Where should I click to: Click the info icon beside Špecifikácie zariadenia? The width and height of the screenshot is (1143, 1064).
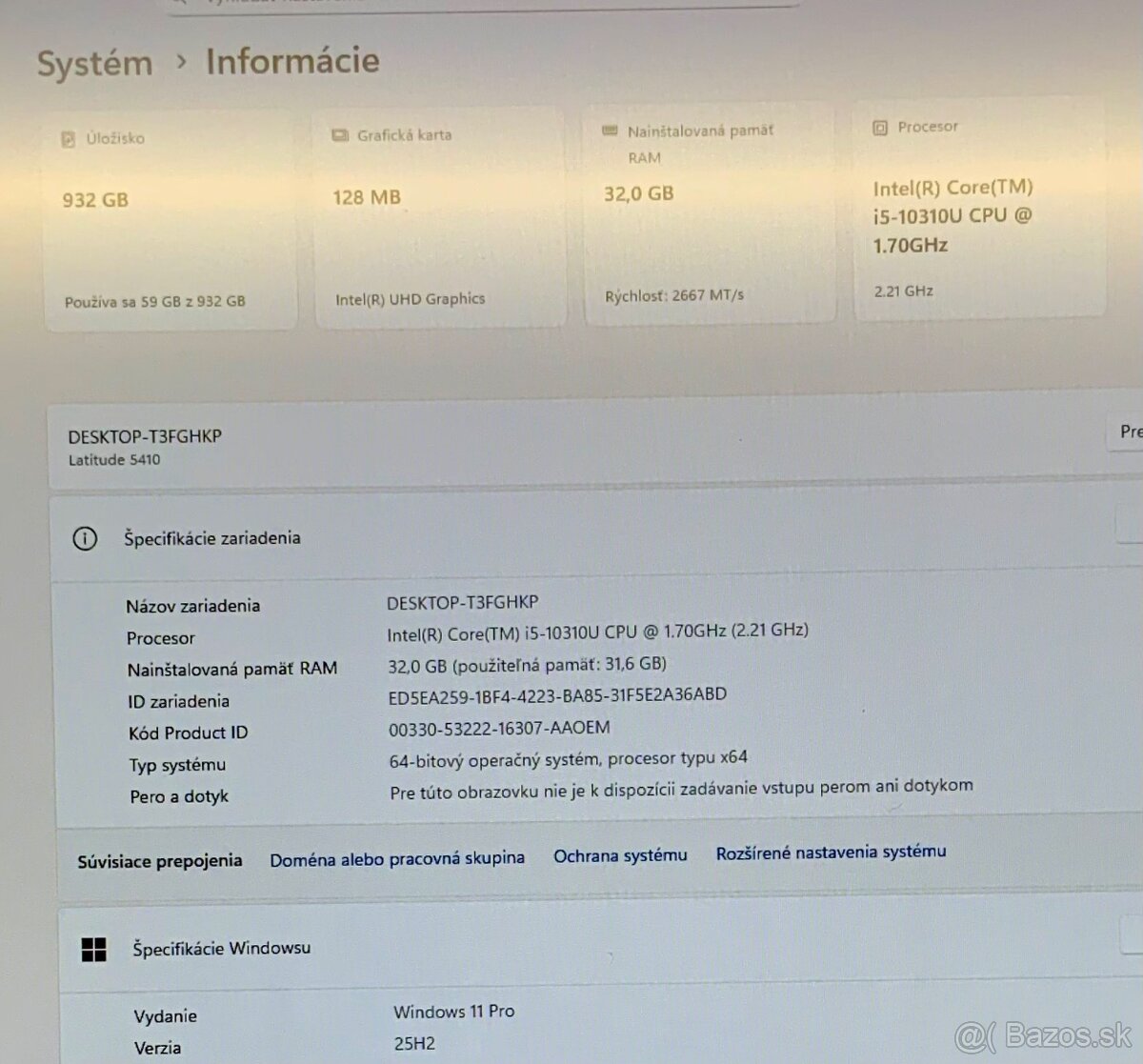85,537
